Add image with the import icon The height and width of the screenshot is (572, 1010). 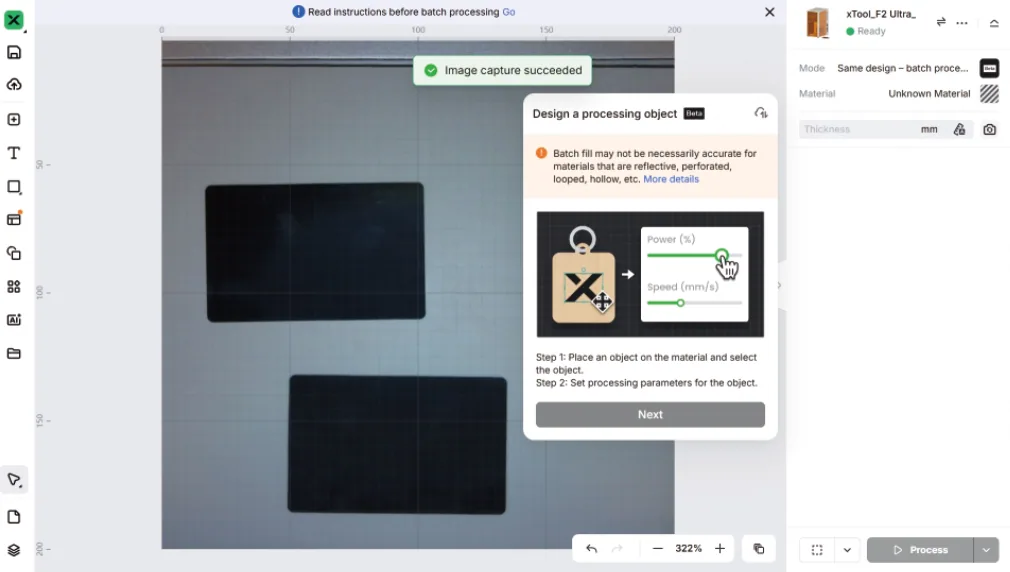(14, 120)
